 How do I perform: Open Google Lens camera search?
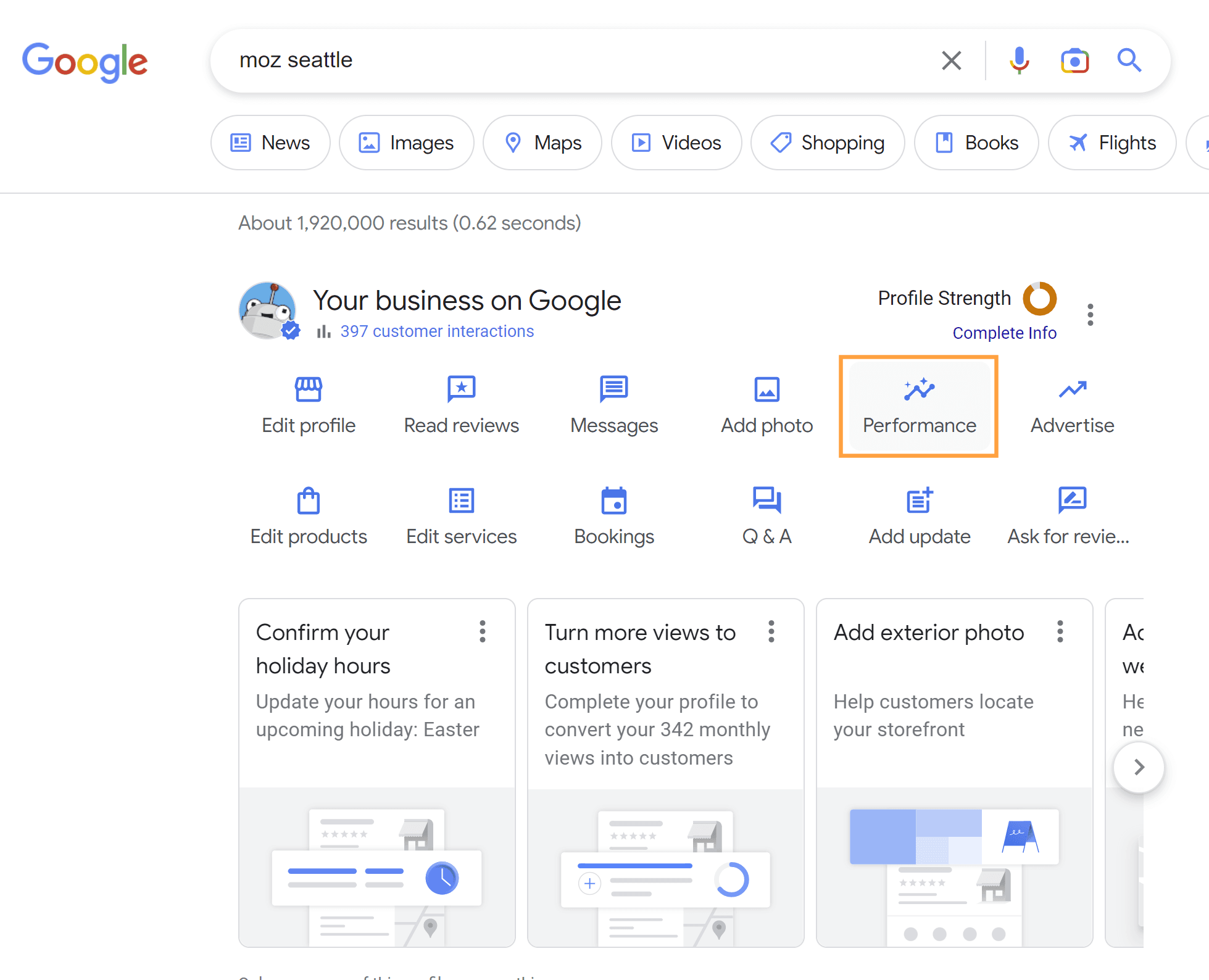1074,60
